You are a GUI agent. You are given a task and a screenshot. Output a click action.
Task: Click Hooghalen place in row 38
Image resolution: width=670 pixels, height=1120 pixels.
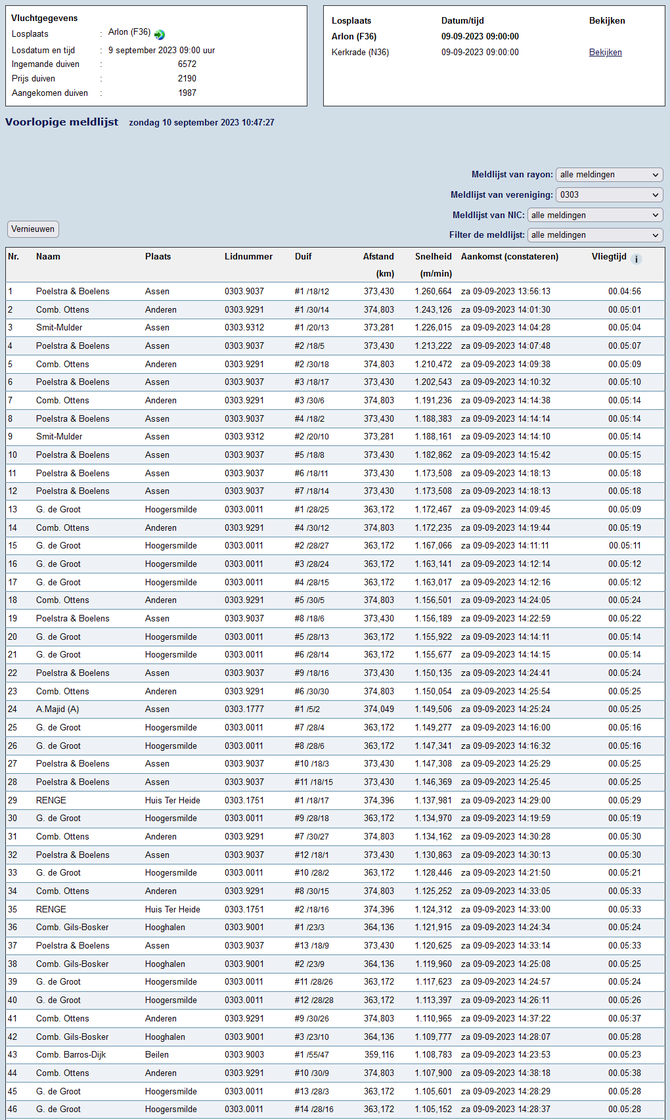pos(165,964)
